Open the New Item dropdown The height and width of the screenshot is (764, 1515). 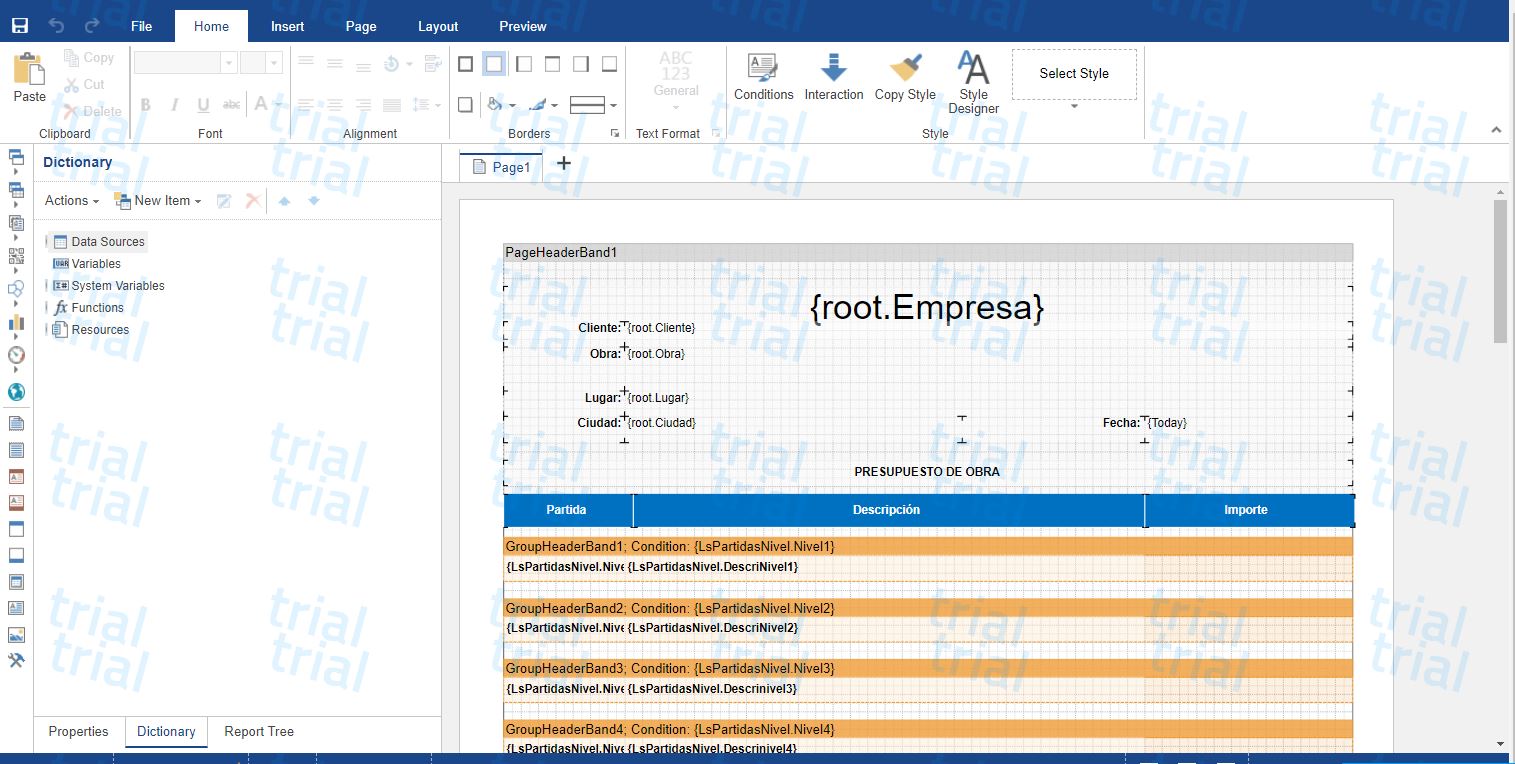(x=158, y=201)
